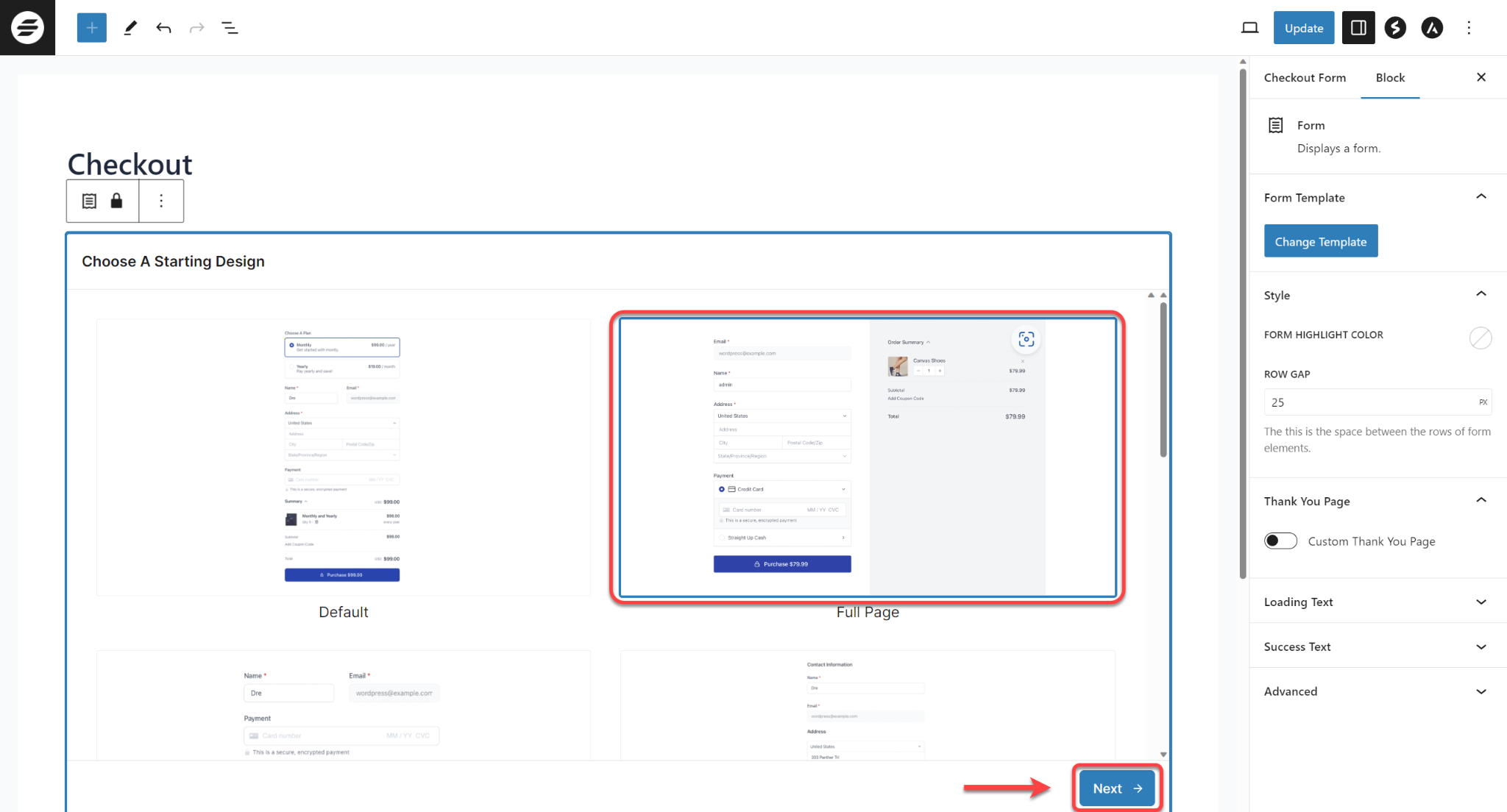The image size is (1507, 812).
Task: Click the Update button
Action: 1303,27
